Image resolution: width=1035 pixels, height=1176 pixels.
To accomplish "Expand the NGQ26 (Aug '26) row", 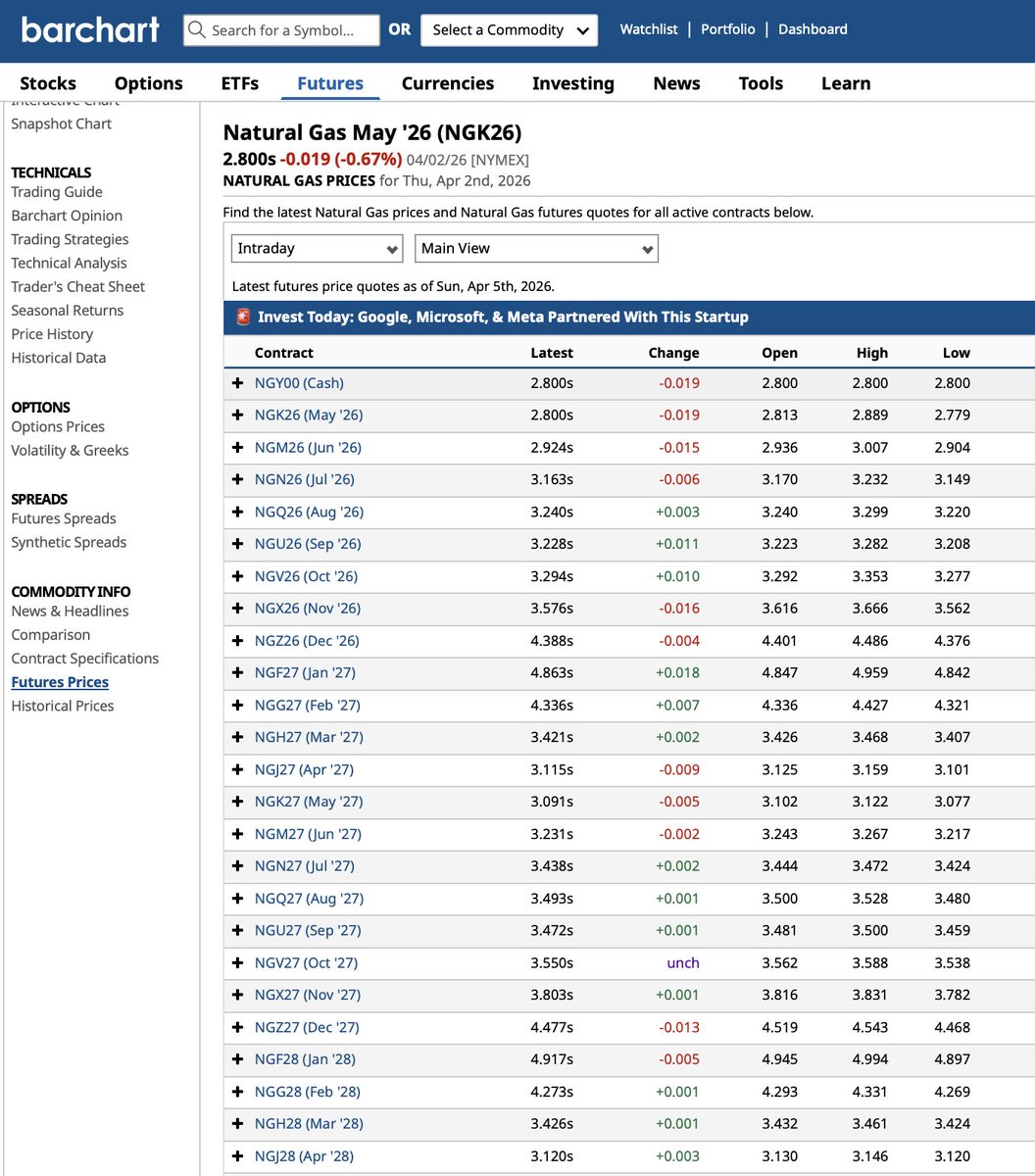I will coord(237,512).
